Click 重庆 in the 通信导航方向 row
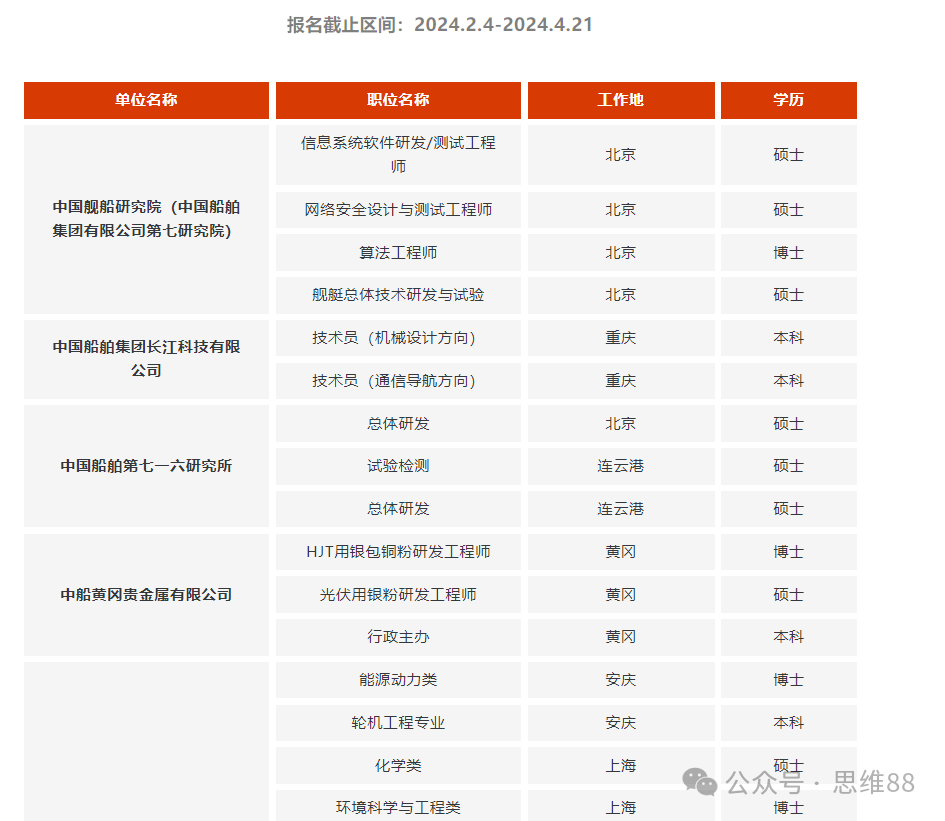Screen dimensions: 945x821 tap(621, 381)
